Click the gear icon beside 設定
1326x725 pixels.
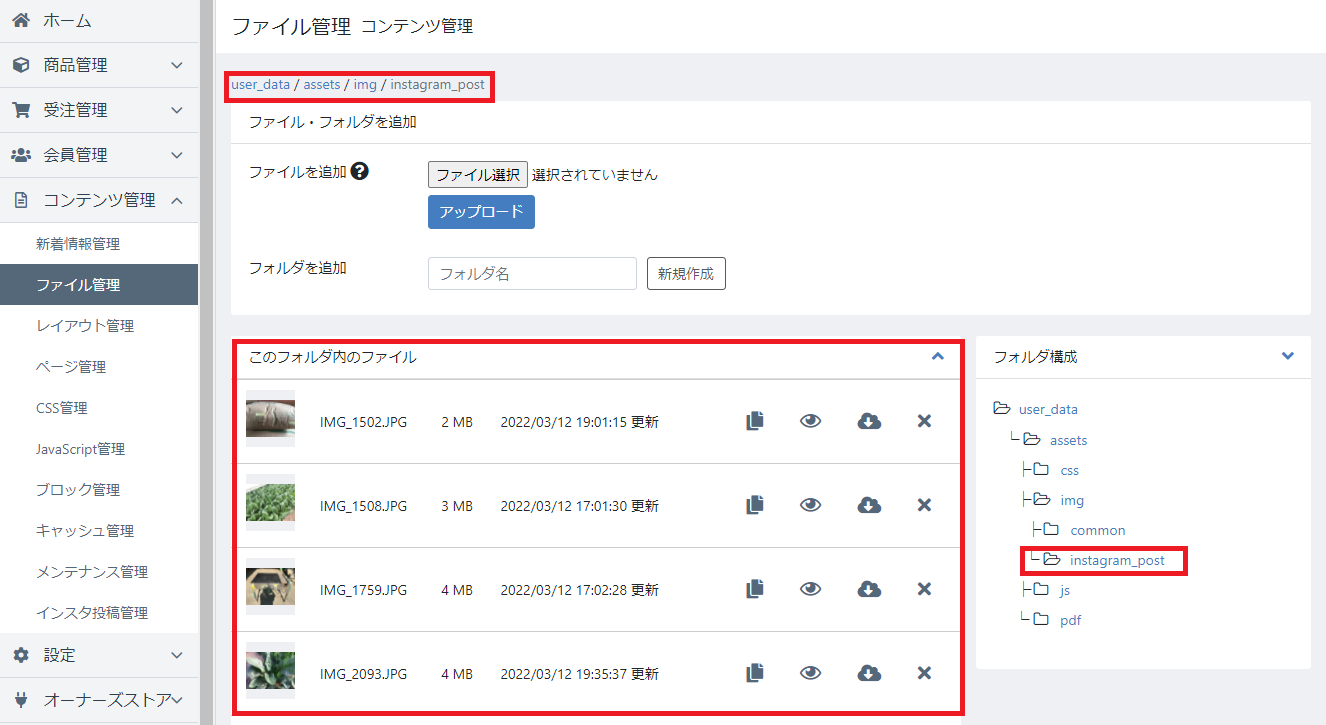[x=21, y=655]
